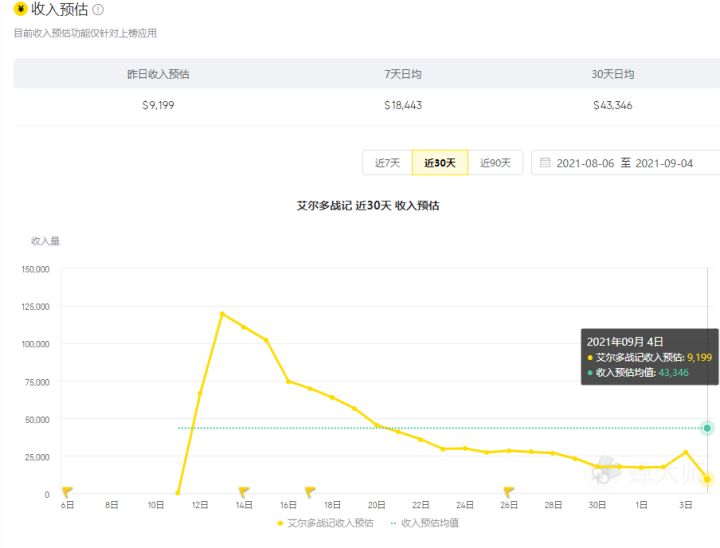Click chart title 艾尔多战记 近30天 收入预估

[x=368, y=205]
